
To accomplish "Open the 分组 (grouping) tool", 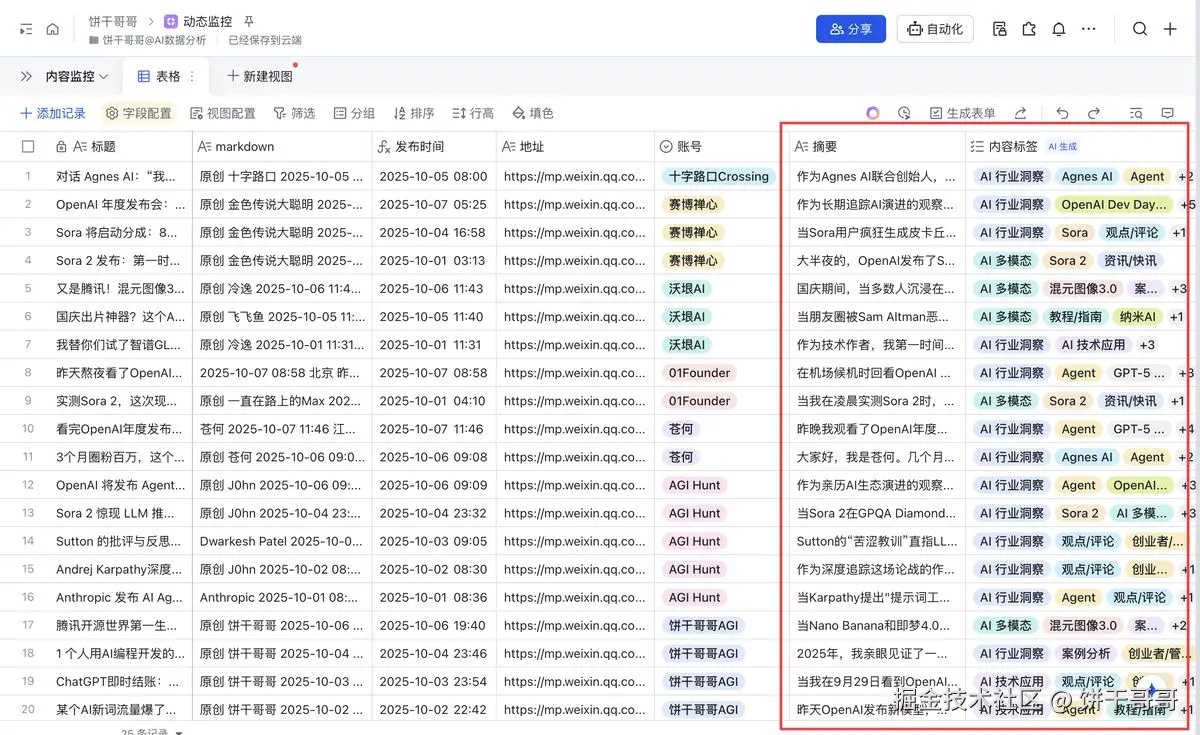I will [x=353, y=113].
